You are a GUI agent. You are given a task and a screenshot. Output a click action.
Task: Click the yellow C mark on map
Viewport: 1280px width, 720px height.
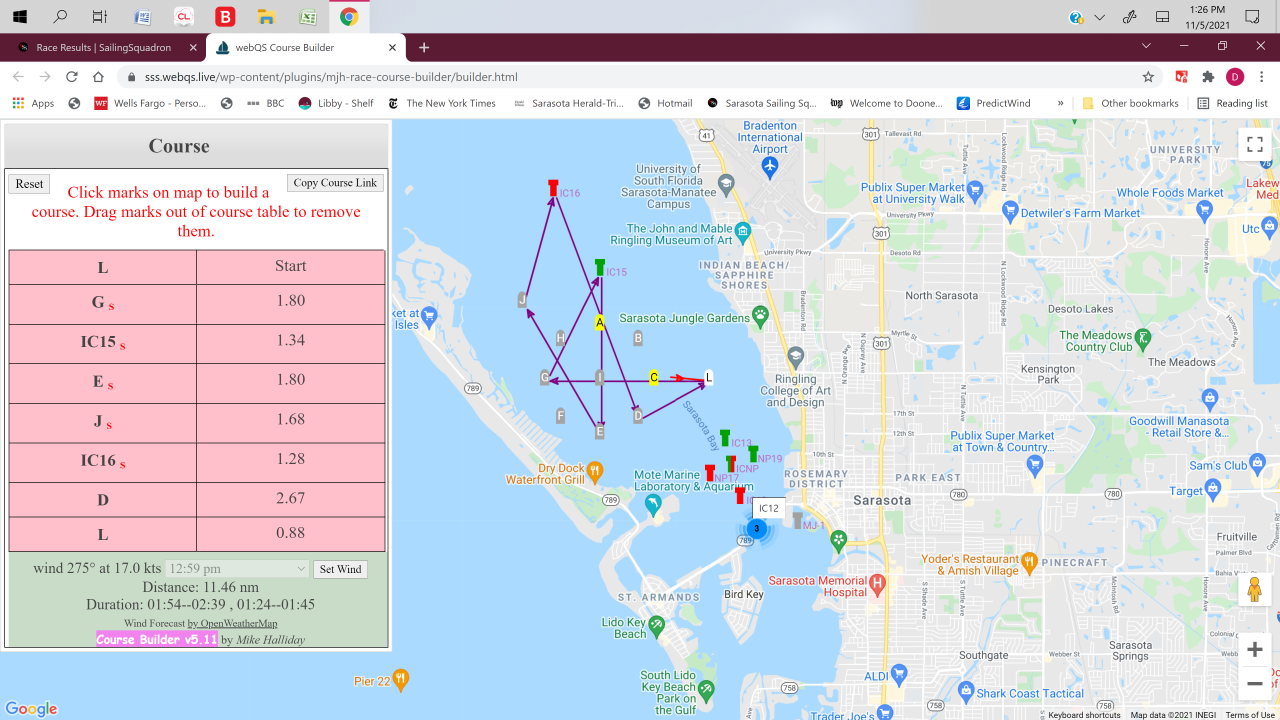coord(654,377)
